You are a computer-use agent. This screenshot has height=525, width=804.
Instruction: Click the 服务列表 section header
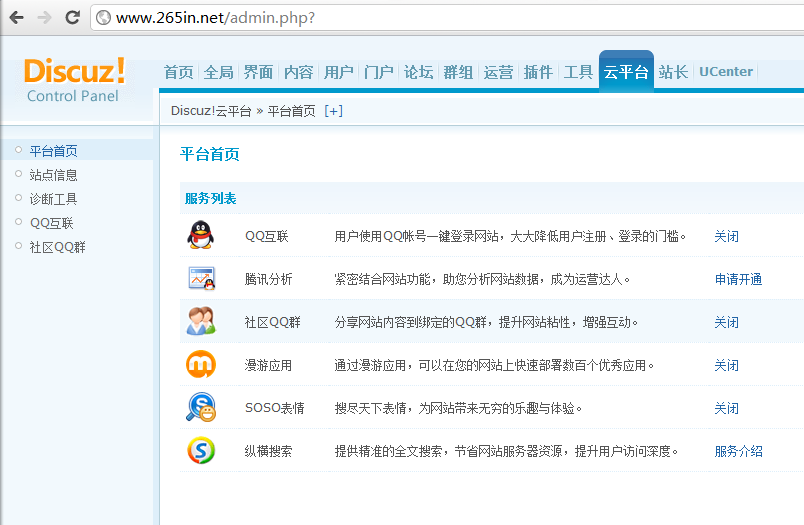point(210,198)
